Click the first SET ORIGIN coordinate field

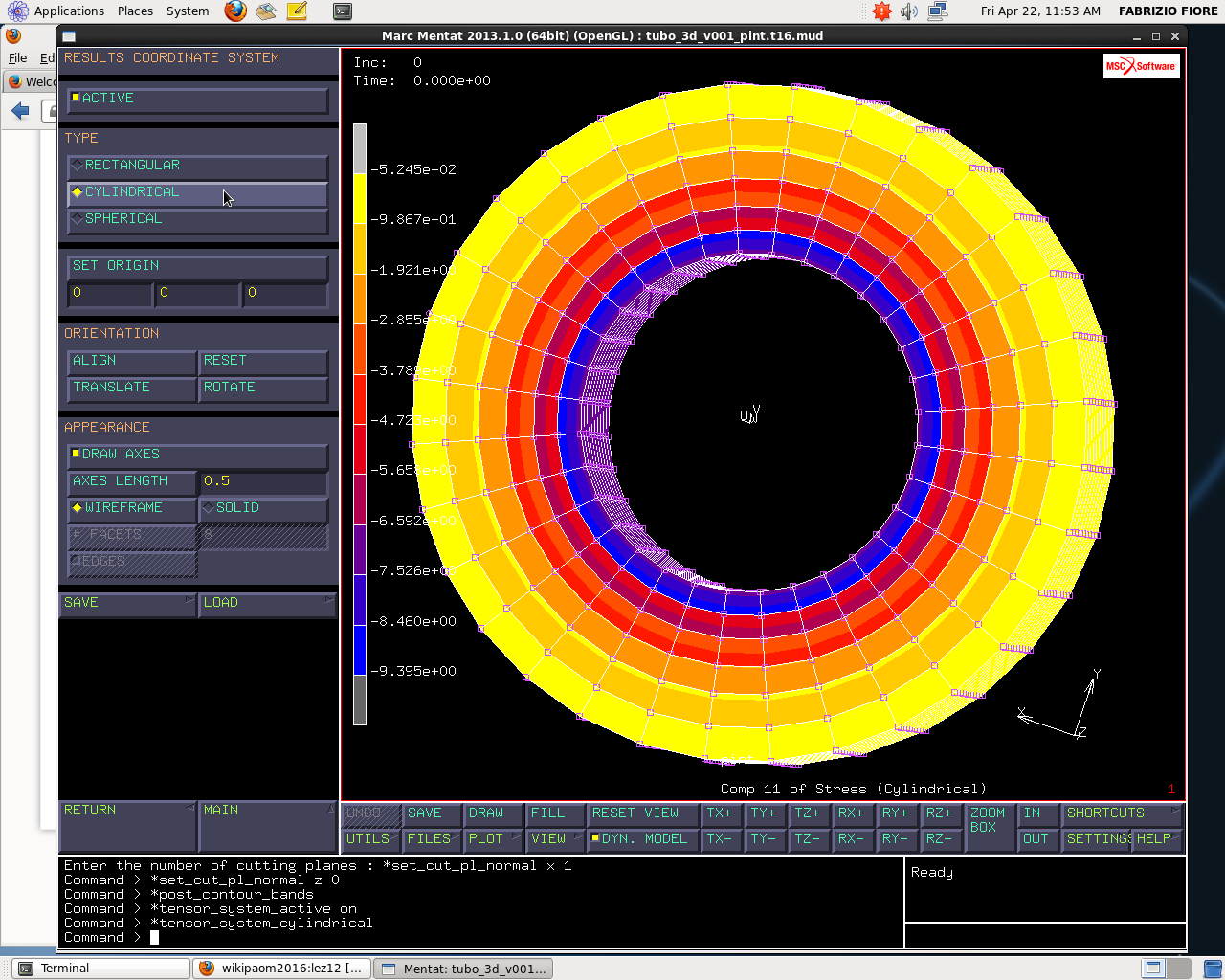(x=110, y=294)
